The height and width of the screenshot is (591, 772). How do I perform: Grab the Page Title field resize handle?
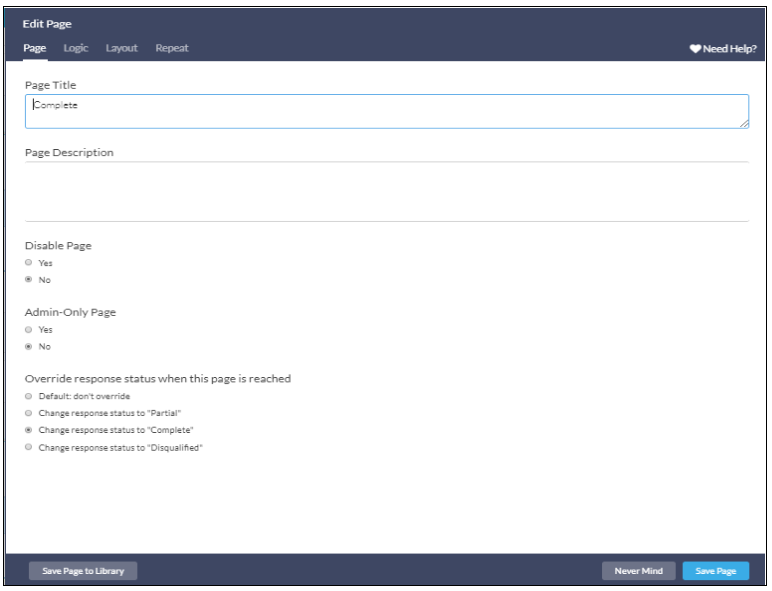[744, 124]
